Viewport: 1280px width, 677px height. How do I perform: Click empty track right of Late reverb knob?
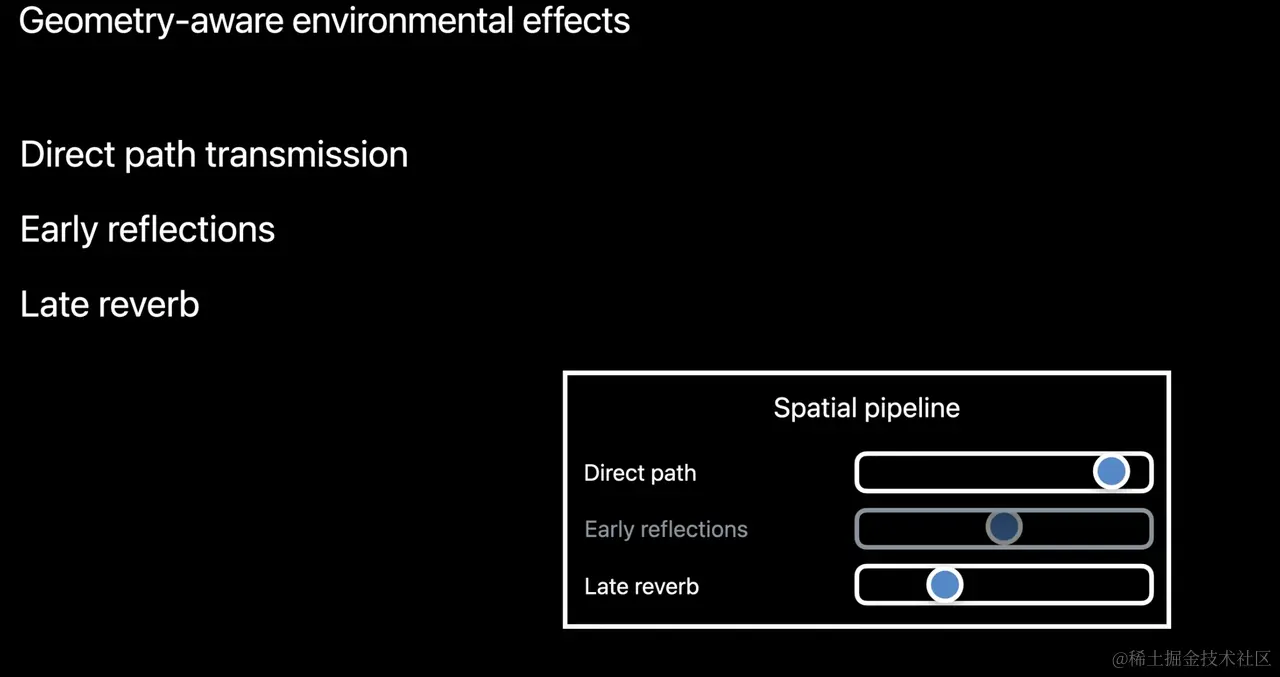tap(1055, 585)
